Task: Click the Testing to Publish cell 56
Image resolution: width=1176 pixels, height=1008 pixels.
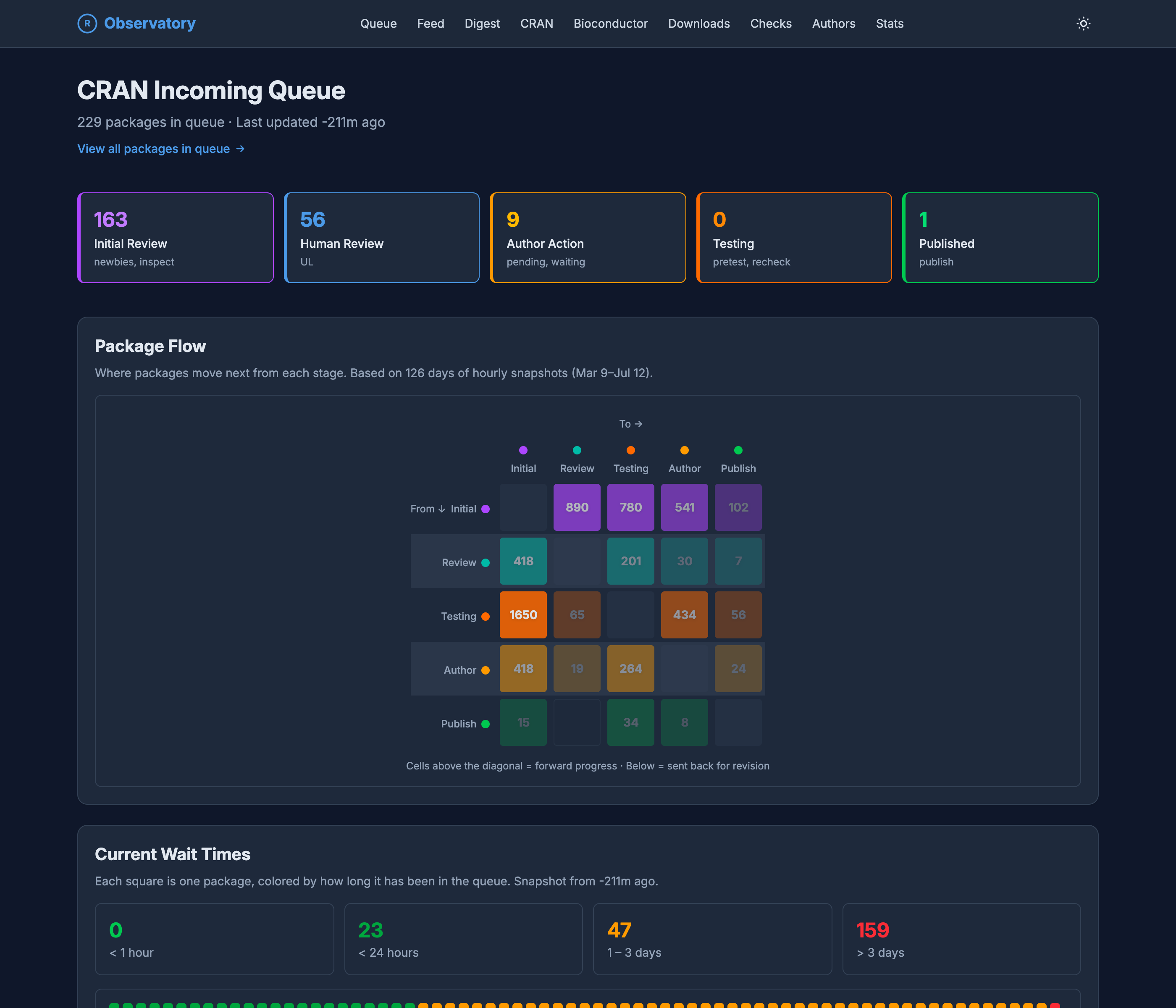Action: click(738, 615)
